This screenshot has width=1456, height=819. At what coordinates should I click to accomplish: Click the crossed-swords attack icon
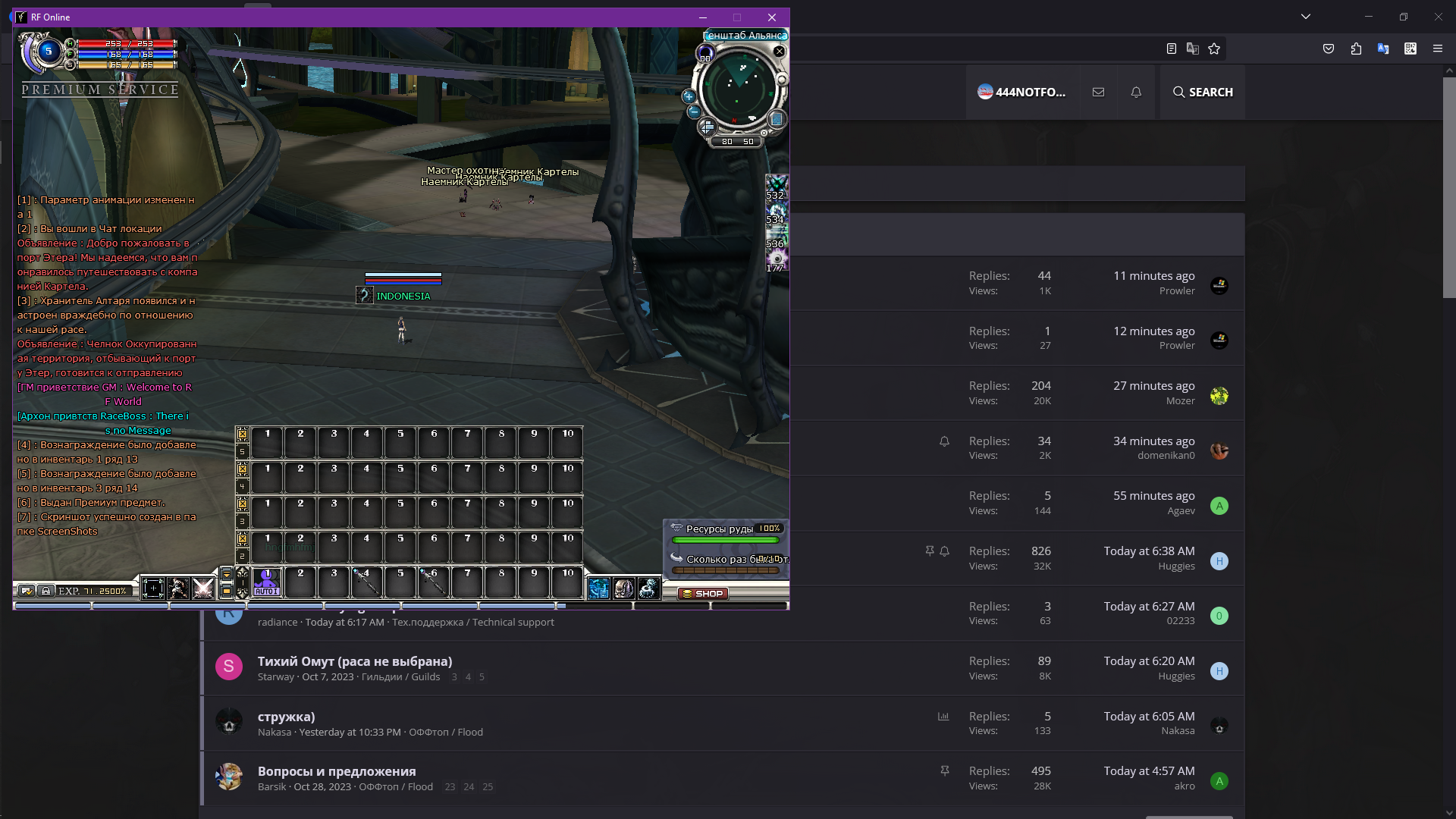203,588
